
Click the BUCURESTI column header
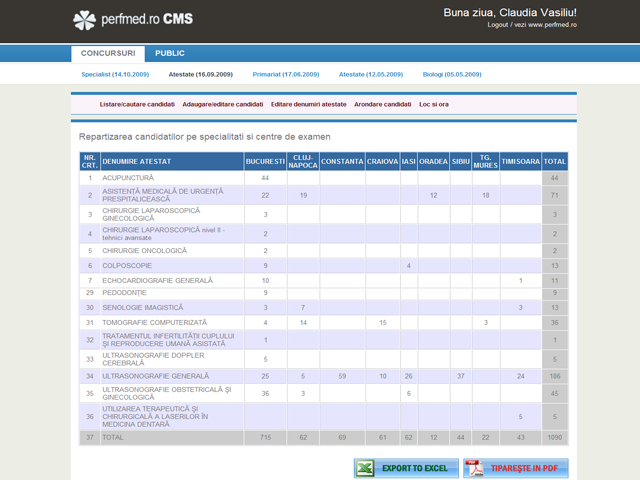[x=265, y=161]
